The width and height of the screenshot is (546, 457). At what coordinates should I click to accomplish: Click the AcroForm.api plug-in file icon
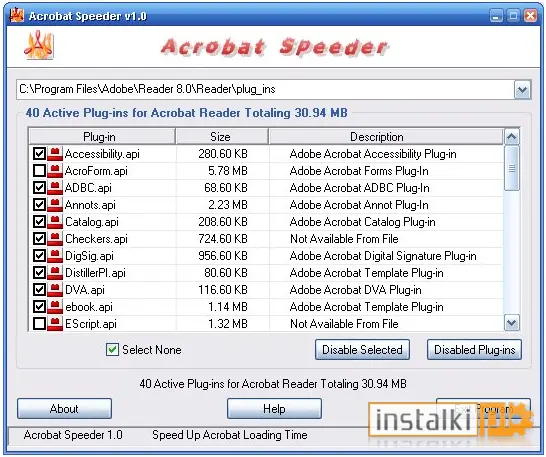click(55, 171)
